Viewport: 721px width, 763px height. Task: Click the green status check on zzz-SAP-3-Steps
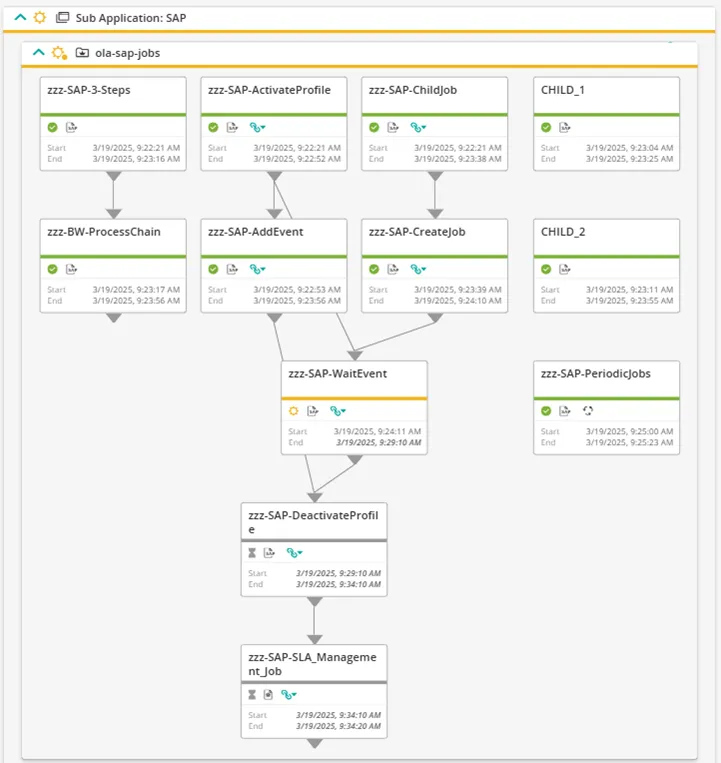pos(53,127)
